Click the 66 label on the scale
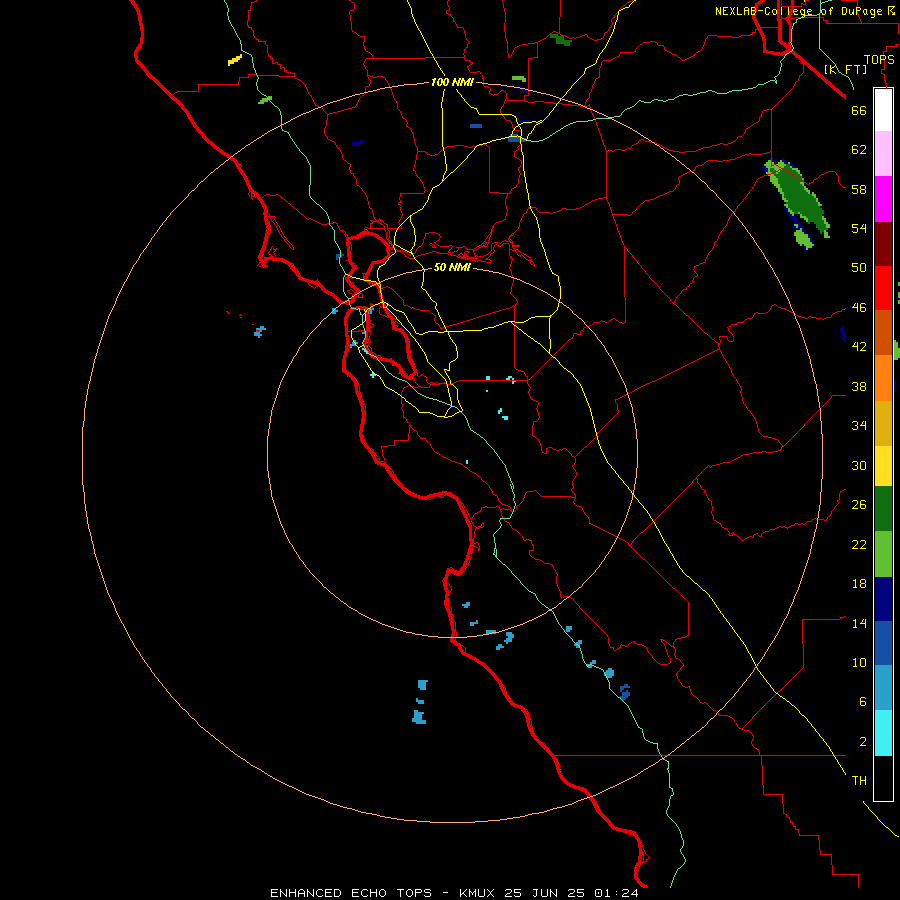This screenshot has height=900, width=900. coord(859,110)
